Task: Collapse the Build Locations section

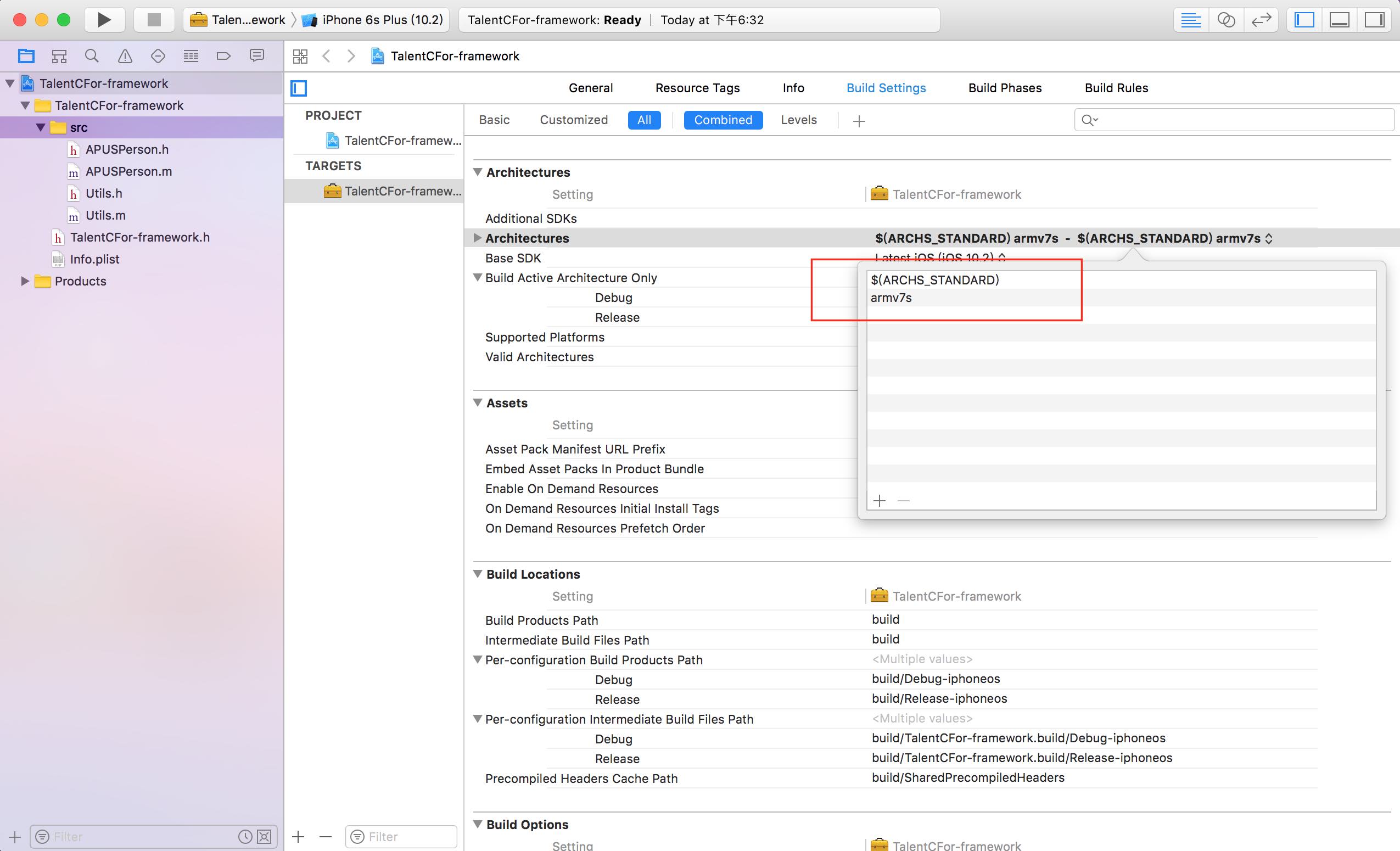Action: tap(478, 574)
